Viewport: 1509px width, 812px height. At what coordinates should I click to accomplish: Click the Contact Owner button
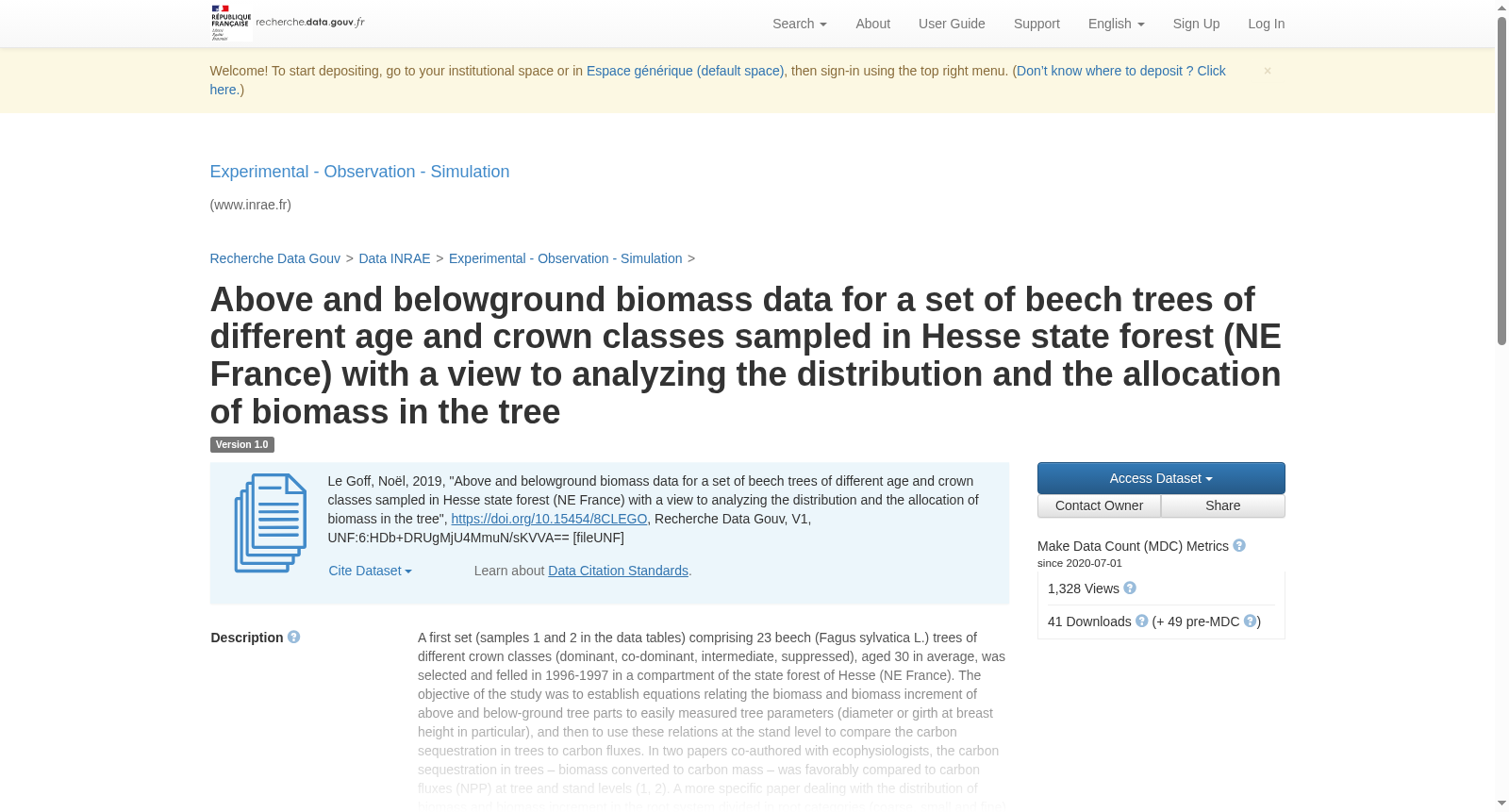click(1099, 505)
